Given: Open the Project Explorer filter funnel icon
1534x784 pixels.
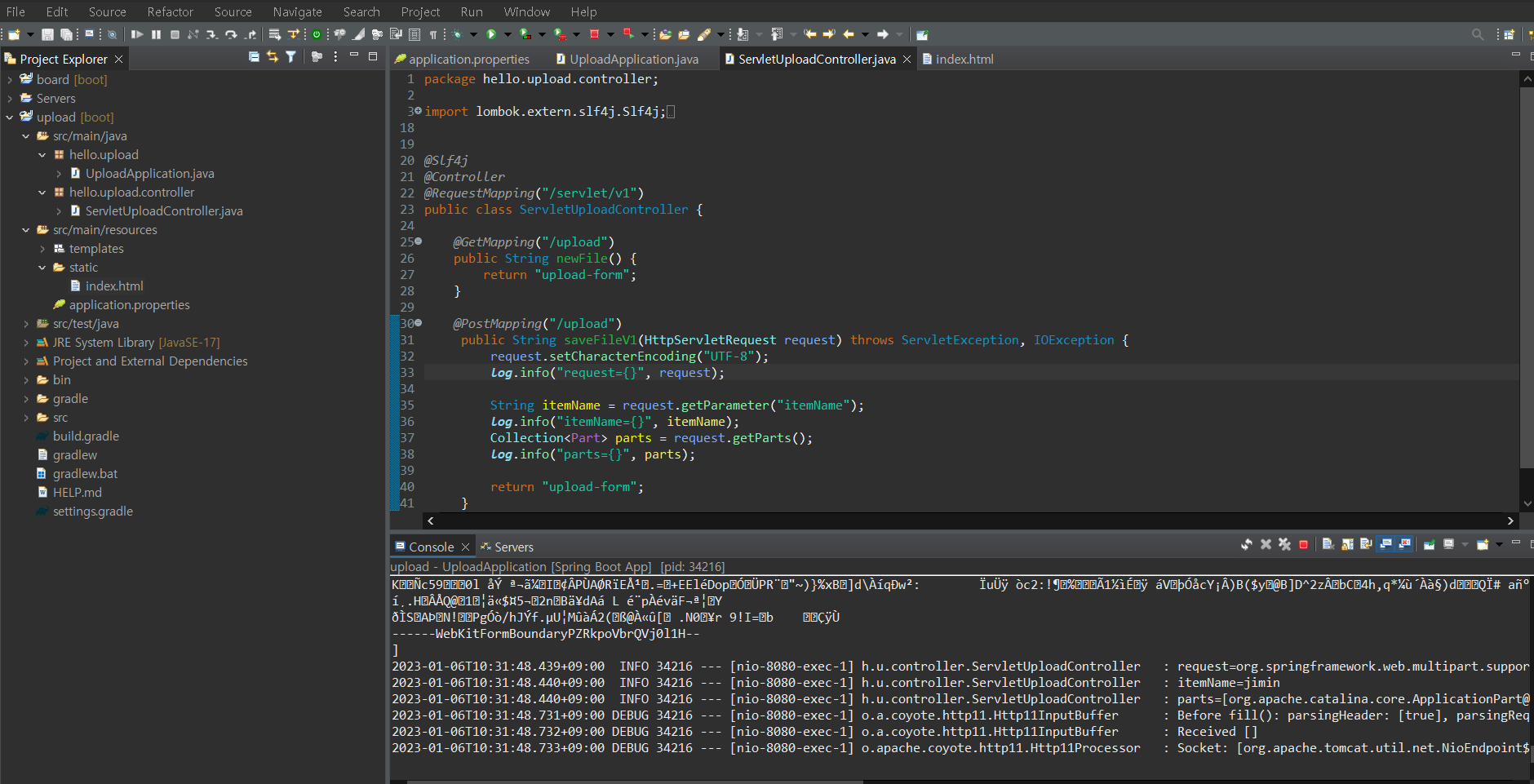Looking at the screenshot, I should tap(290, 57).
